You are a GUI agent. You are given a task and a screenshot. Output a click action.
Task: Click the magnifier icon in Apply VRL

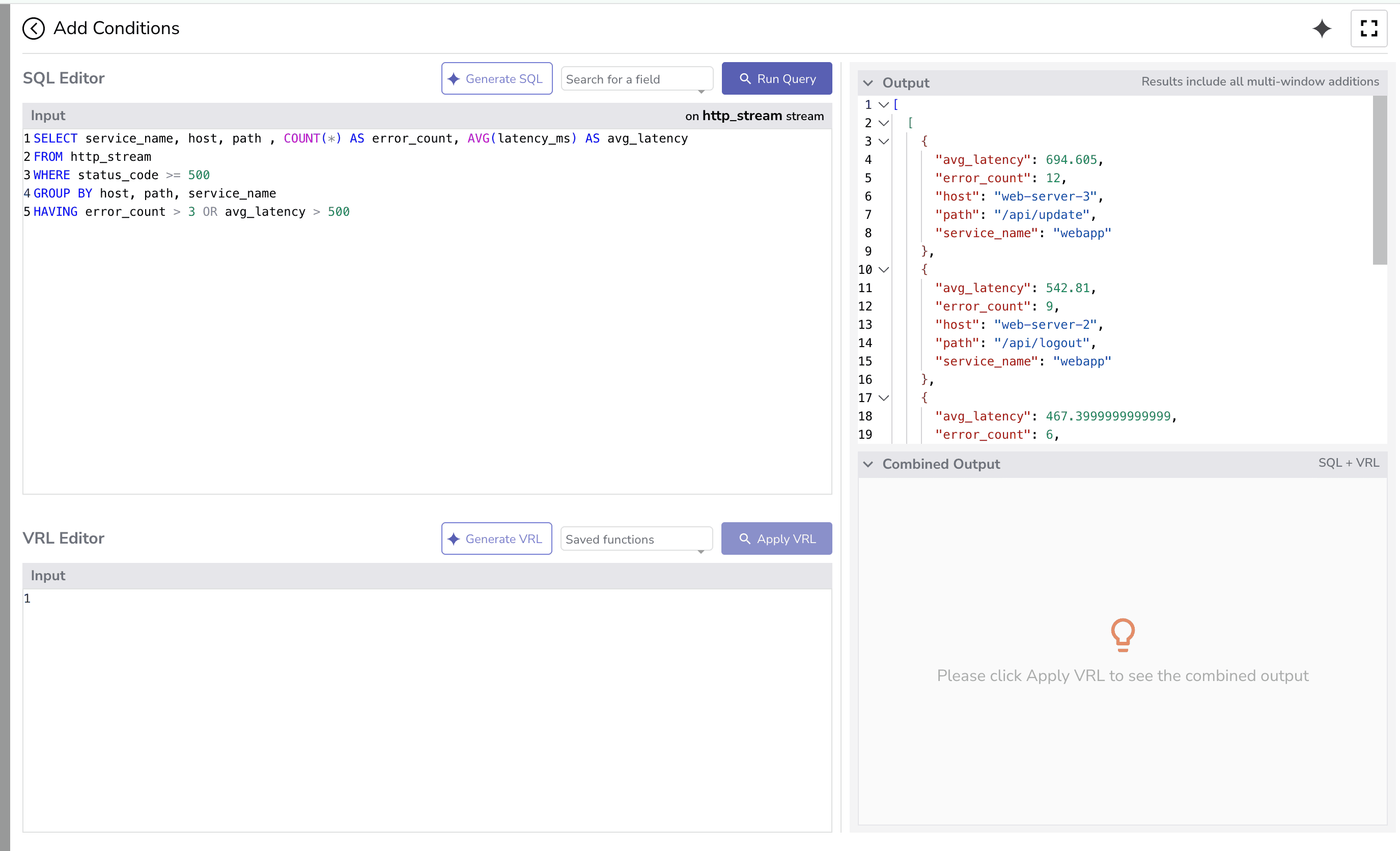click(745, 538)
